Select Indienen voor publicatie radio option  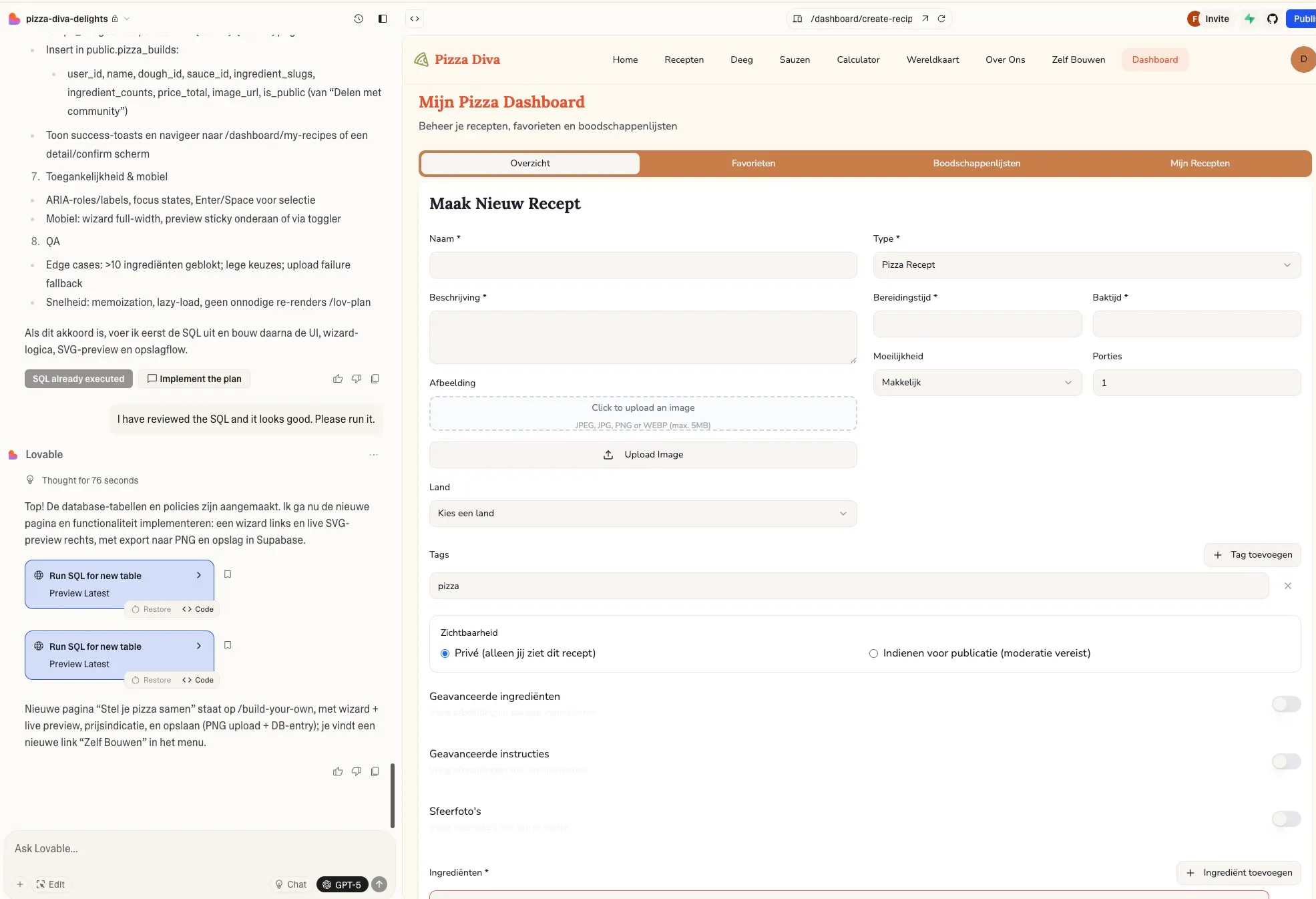coord(873,653)
